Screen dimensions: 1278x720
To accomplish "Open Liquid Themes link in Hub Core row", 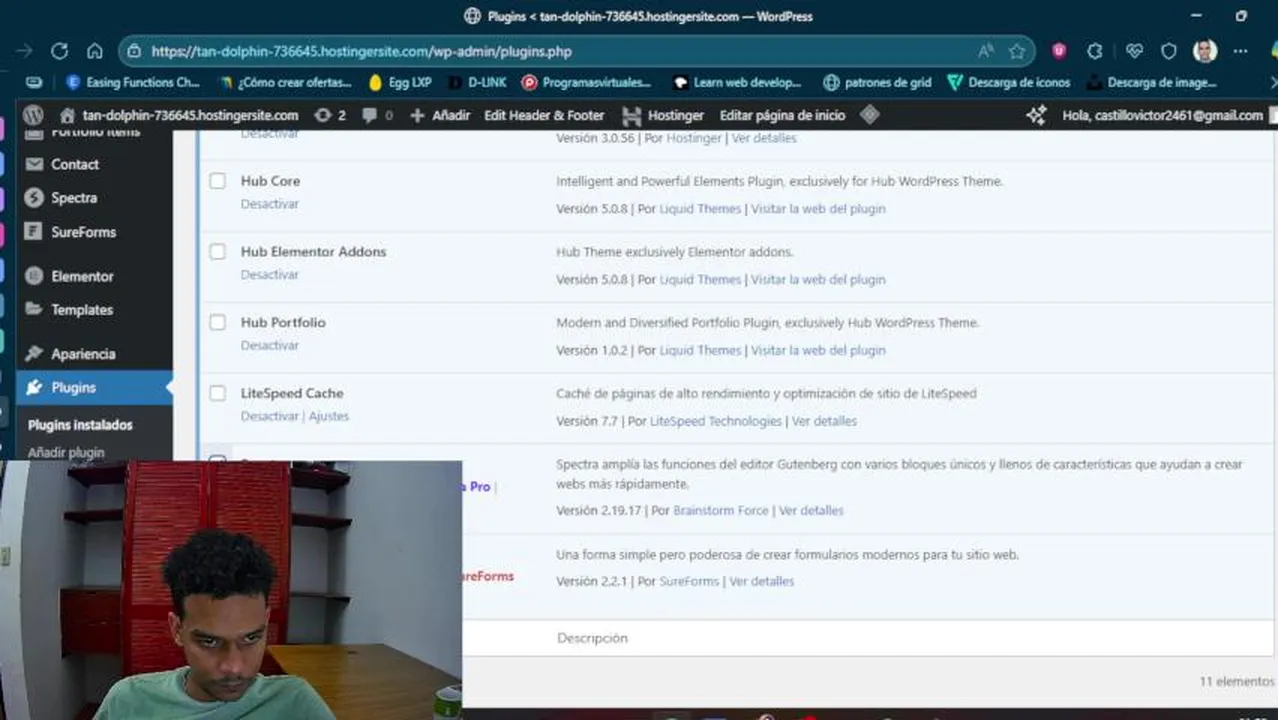I will 700,209.
